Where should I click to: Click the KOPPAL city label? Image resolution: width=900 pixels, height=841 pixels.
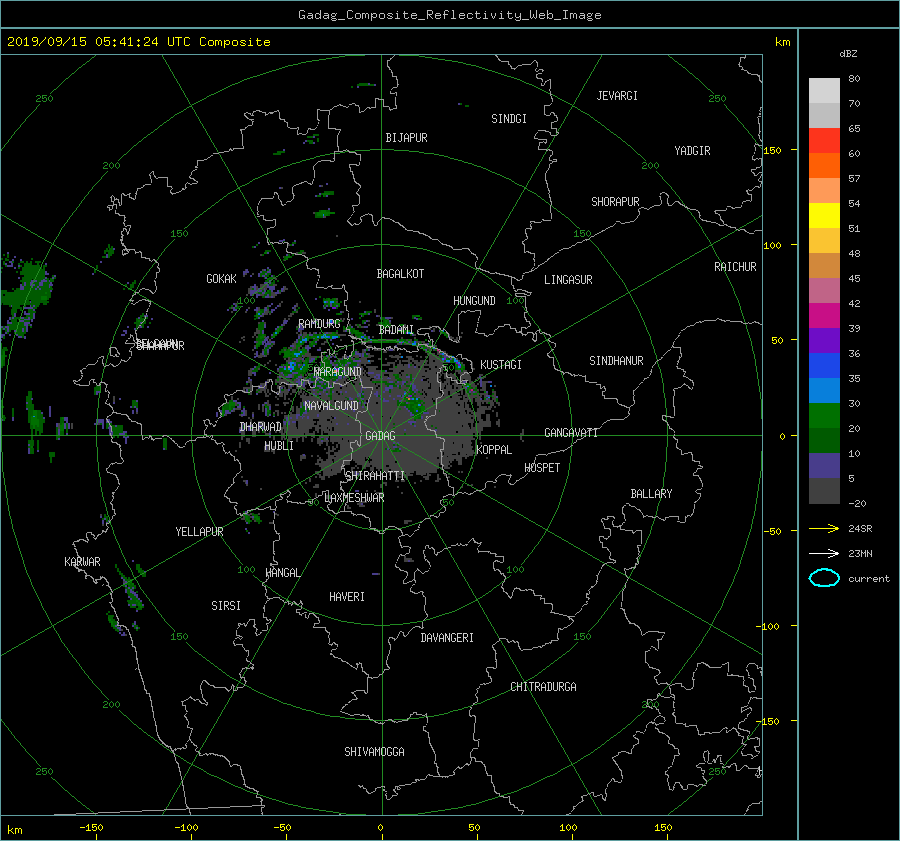point(494,449)
